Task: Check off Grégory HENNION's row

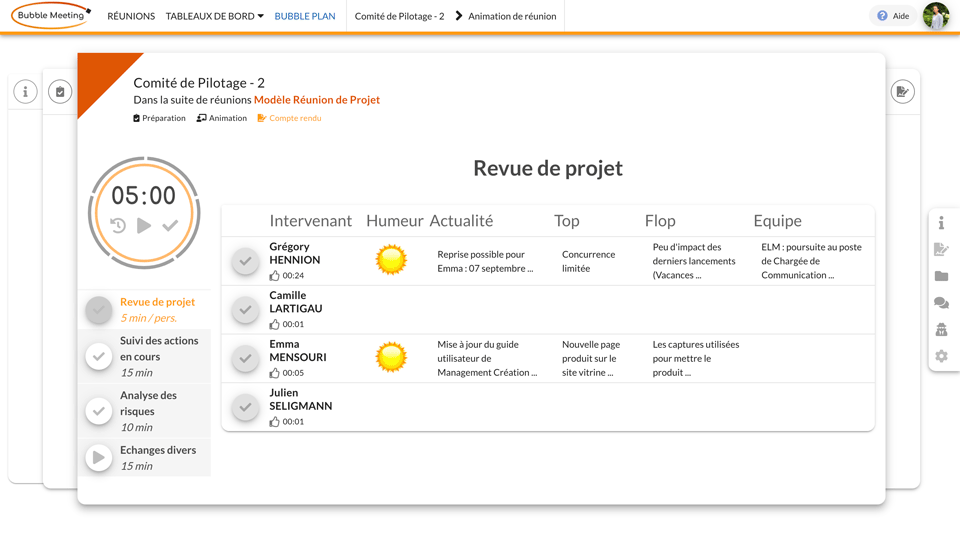Action: tap(246, 262)
